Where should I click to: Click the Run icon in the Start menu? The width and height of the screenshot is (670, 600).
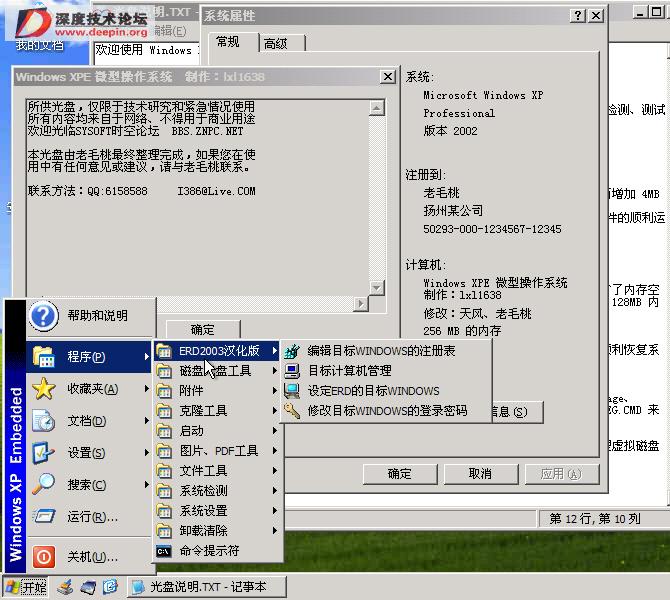(44, 517)
